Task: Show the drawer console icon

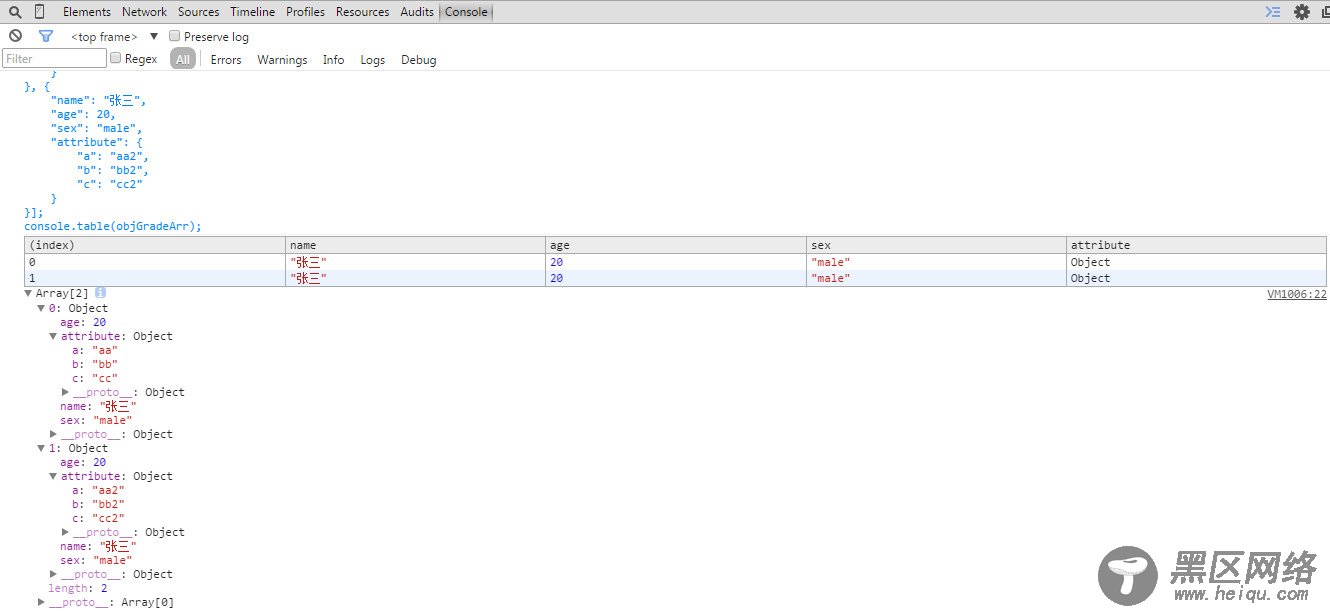Action: 1273,12
